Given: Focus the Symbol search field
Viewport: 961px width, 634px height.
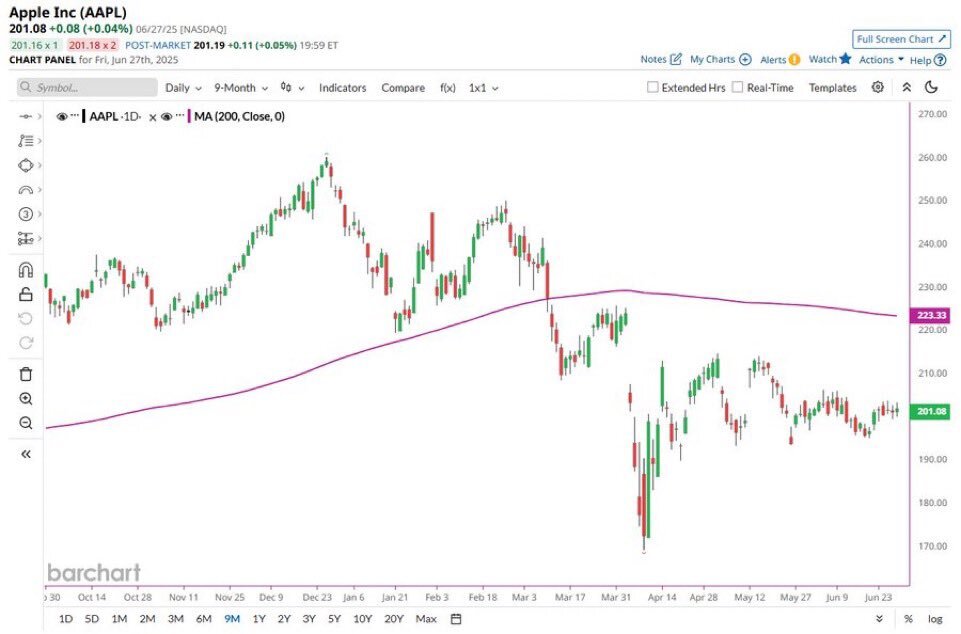Looking at the screenshot, I should (87, 87).
